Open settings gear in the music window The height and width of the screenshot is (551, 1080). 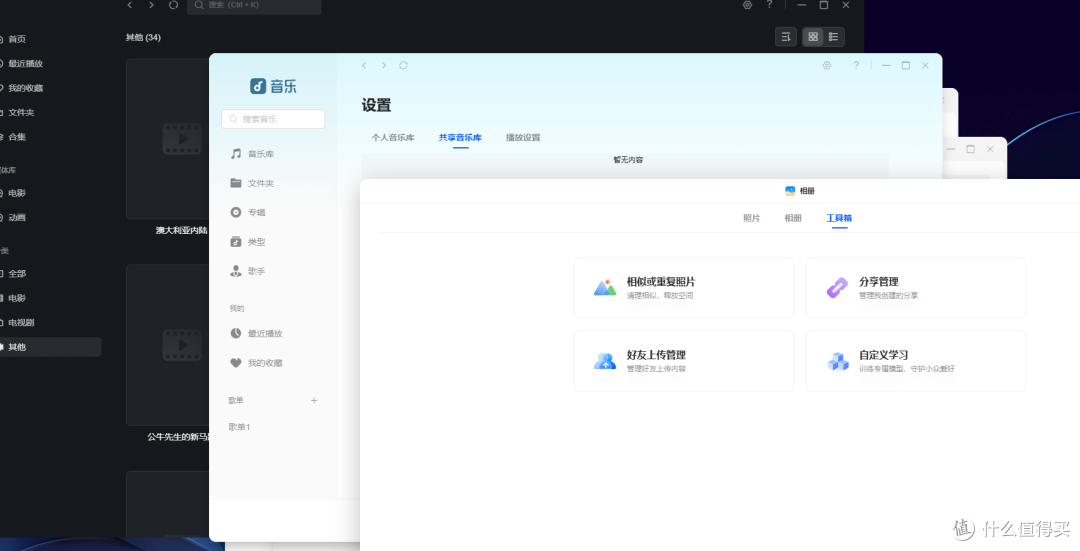click(827, 65)
